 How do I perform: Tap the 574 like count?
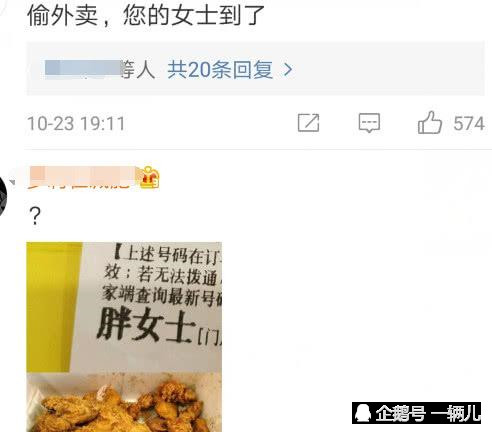(x=469, y=124)
